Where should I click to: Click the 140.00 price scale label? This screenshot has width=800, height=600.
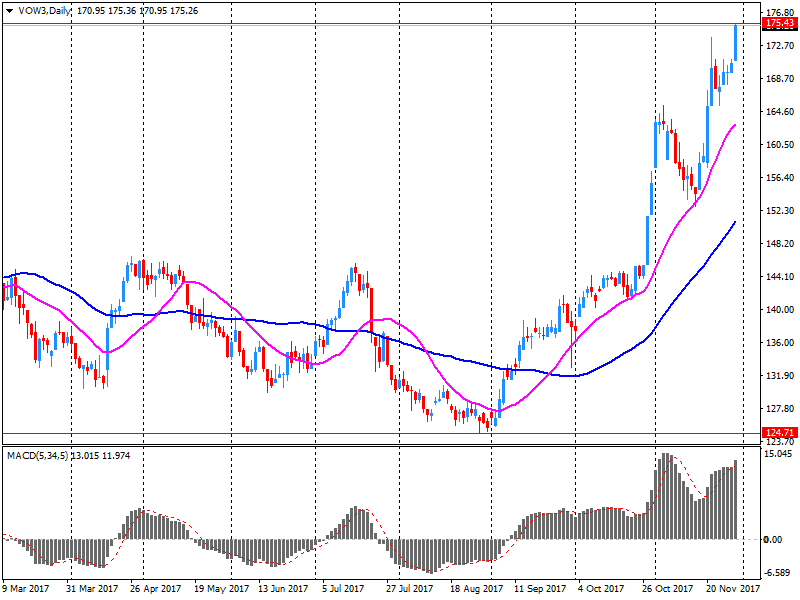tap(779, 310)
